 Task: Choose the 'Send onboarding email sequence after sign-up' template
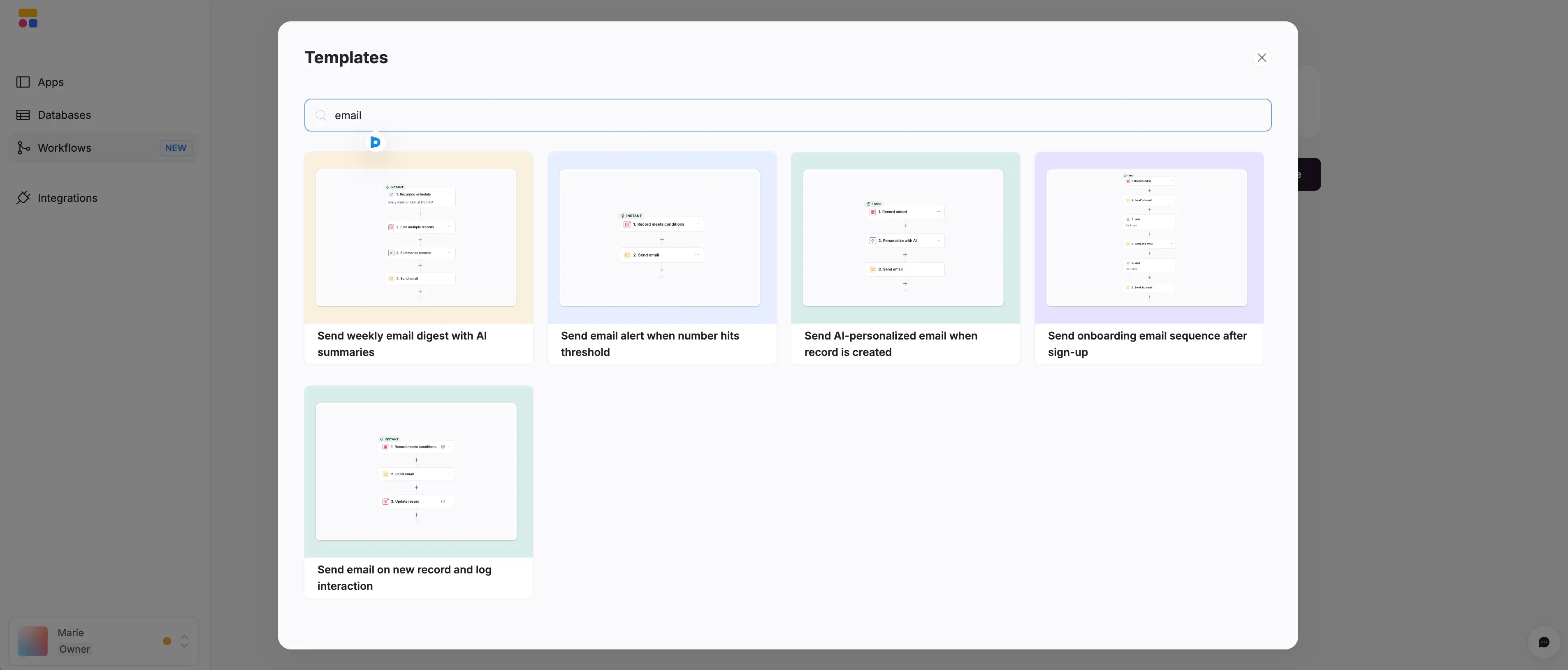point(1148,259)
